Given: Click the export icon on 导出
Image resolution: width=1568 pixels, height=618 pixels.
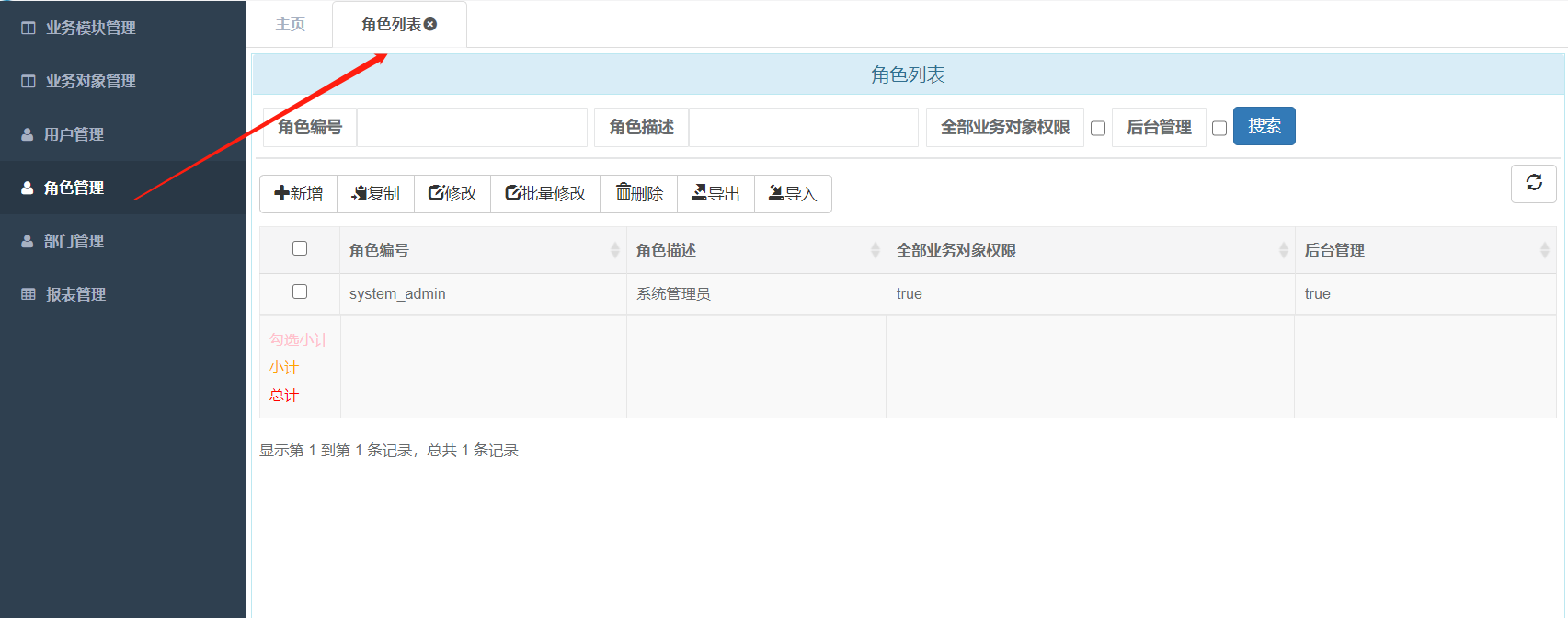Looking at the screenshot, I should point(699,193).
